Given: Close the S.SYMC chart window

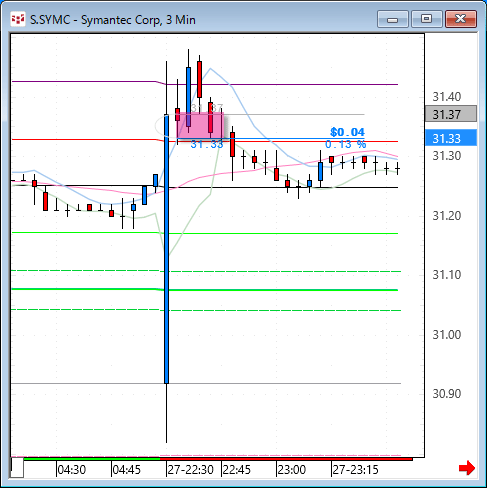Looking at the screenshot, I should pyautogui.click(x=461, y=19).
